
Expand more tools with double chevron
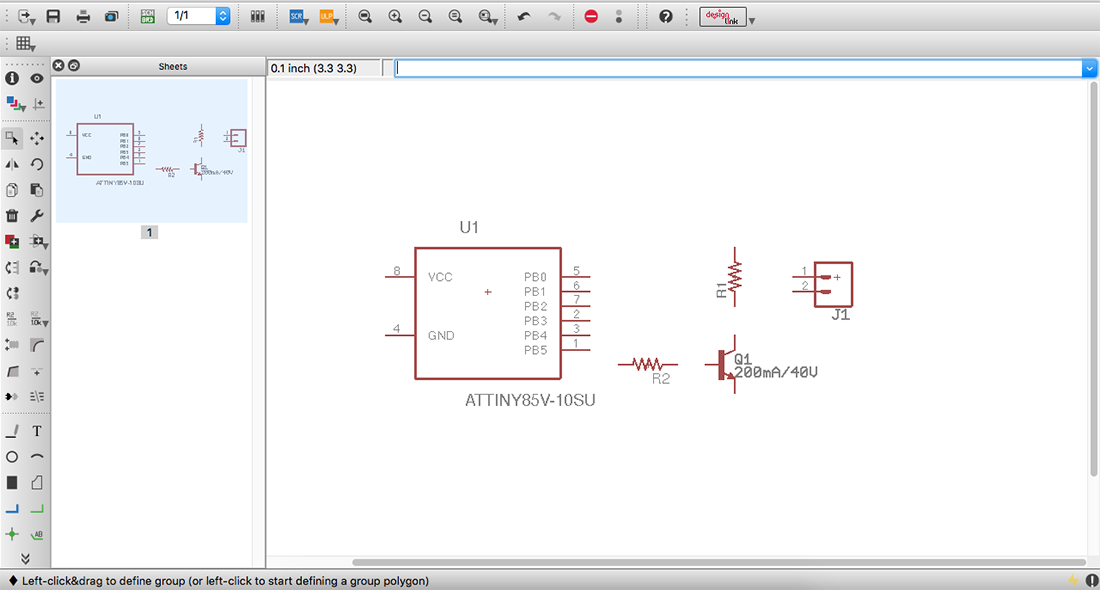pos(25,559)
